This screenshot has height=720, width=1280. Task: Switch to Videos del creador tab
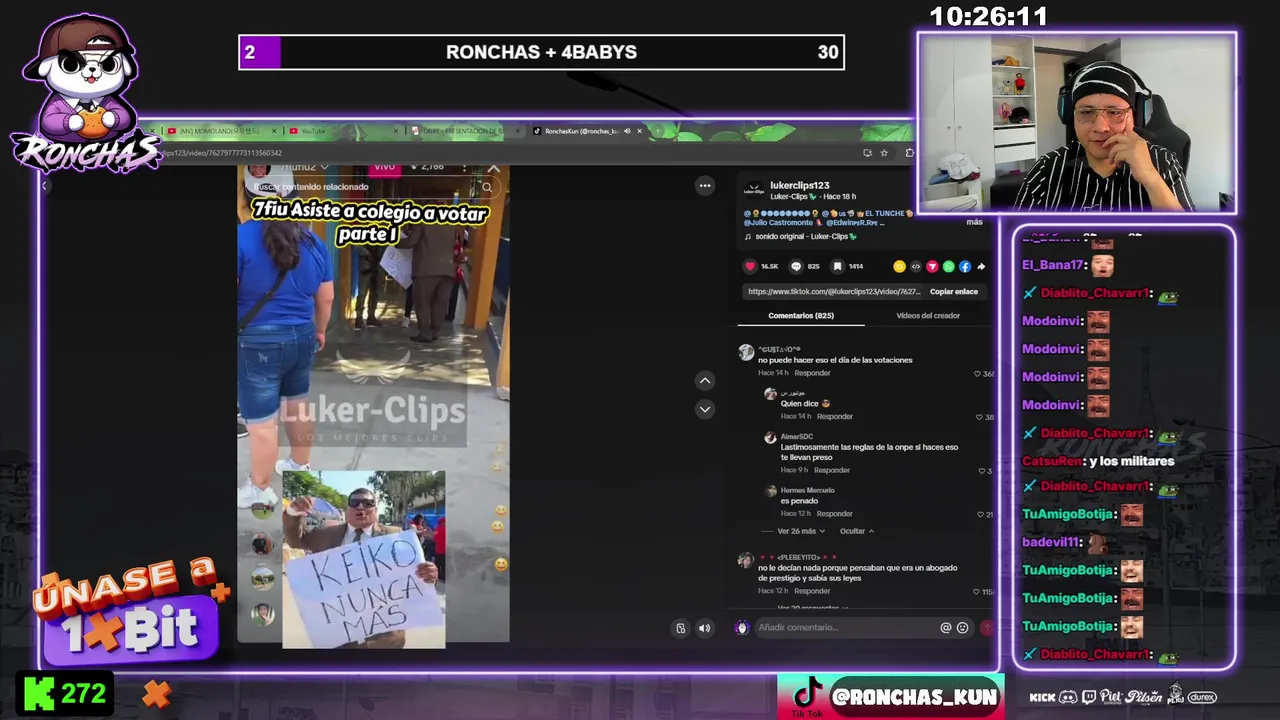(x=928, y=316)
